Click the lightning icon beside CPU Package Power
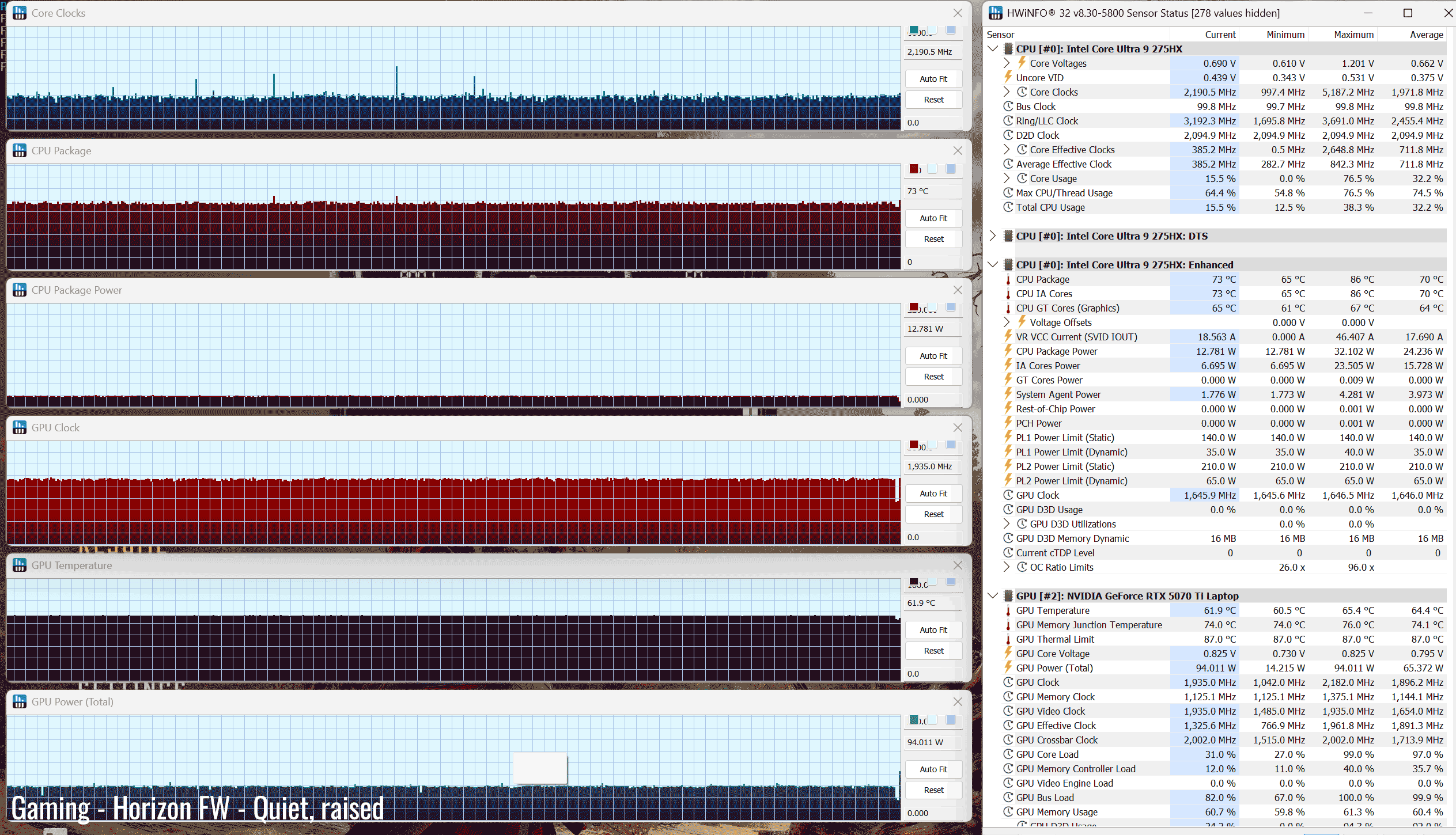The image size is (1456, 835). [1008, 351]
